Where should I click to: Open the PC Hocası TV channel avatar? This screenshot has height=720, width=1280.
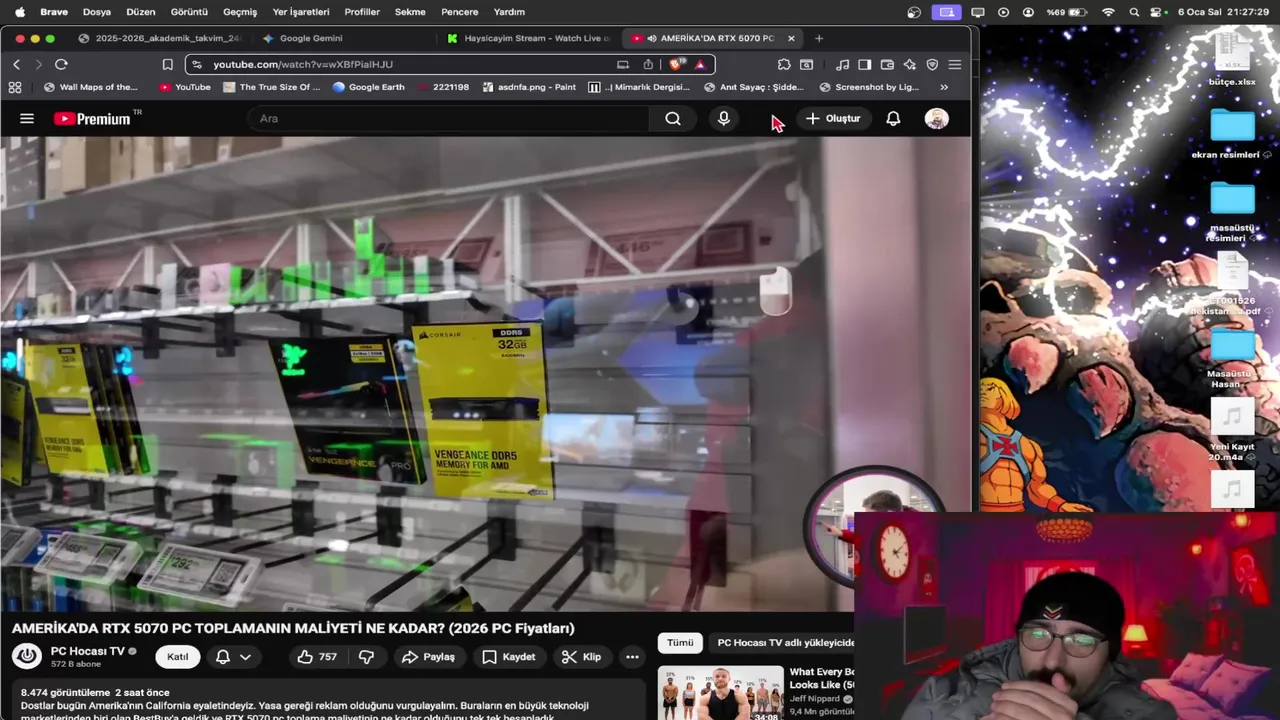[27, 656]
